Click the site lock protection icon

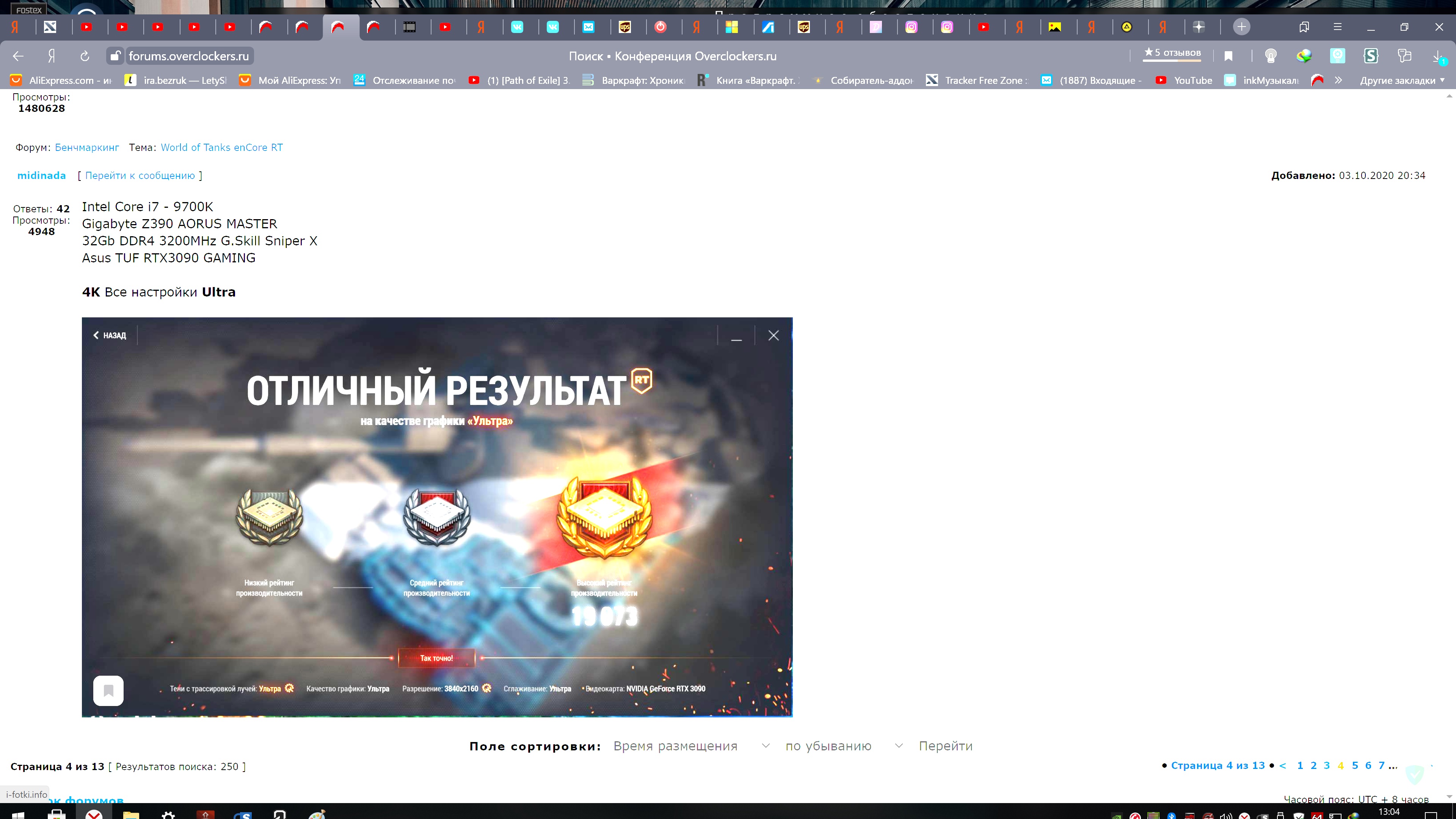(x=115, y=56)
